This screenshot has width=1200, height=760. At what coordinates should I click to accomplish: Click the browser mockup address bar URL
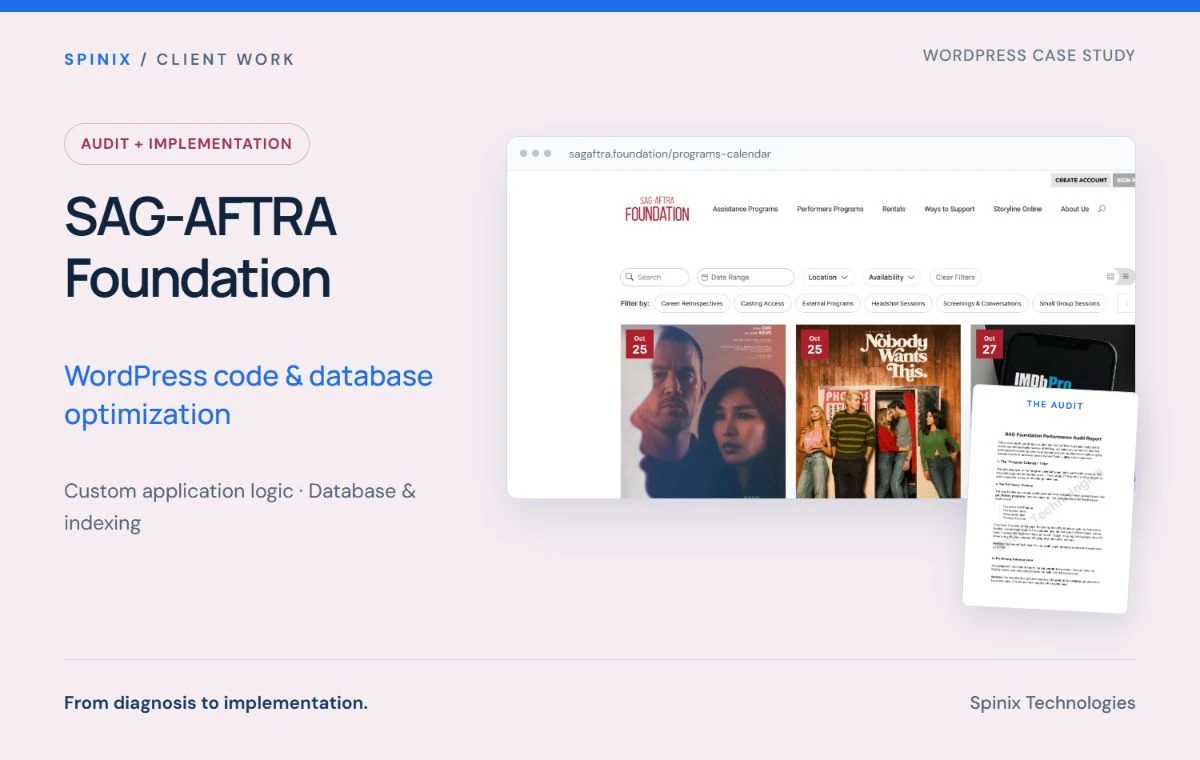coord(669,154)
